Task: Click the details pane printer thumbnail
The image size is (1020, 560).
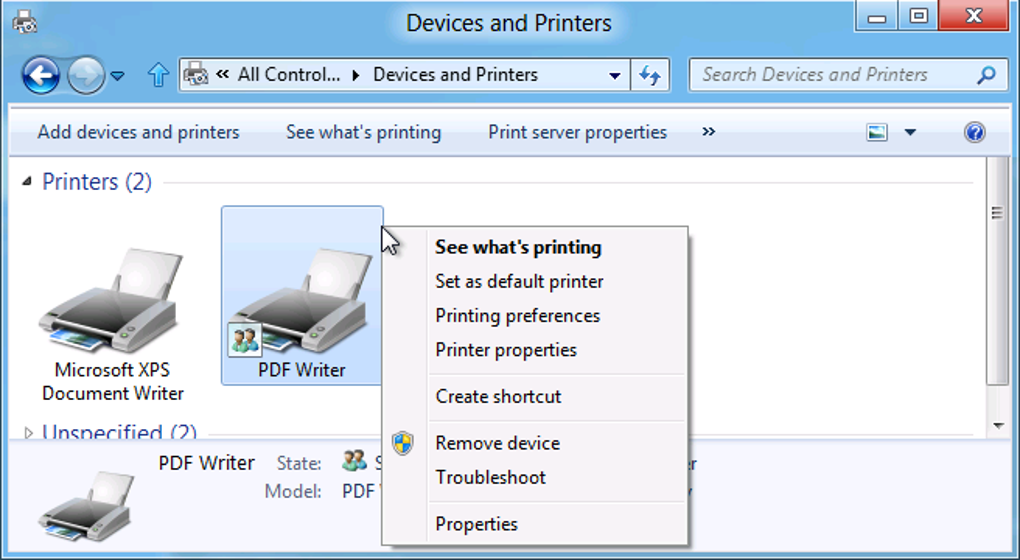Action: click(x=86, y=505)
